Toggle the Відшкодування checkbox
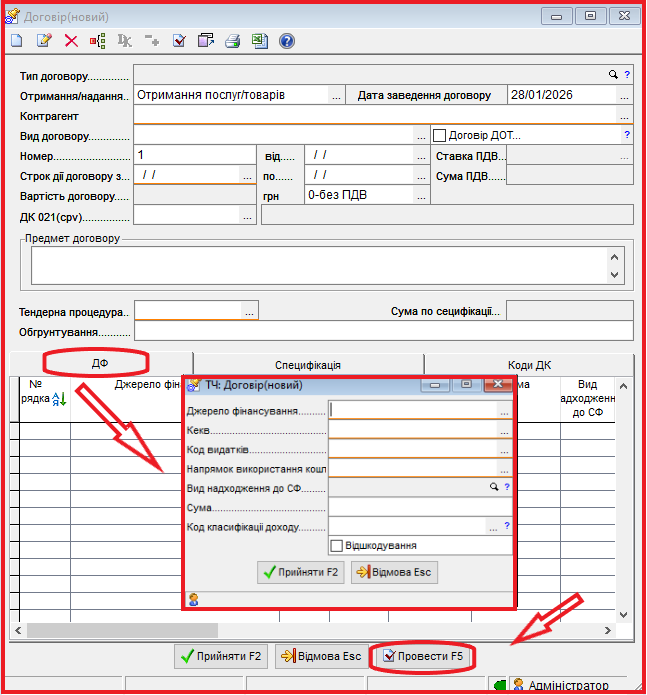The width and height of the screenshot is (647, 695). tap(337, 546)
